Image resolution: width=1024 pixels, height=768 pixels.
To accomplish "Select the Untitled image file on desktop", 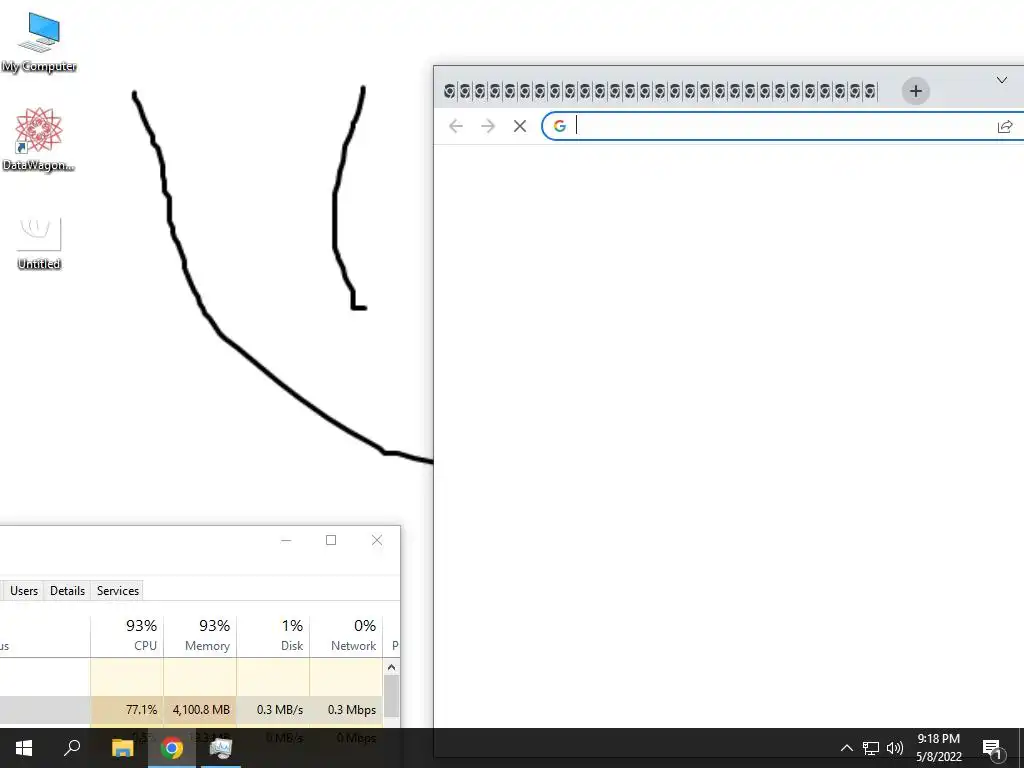I will click(39, 243).
